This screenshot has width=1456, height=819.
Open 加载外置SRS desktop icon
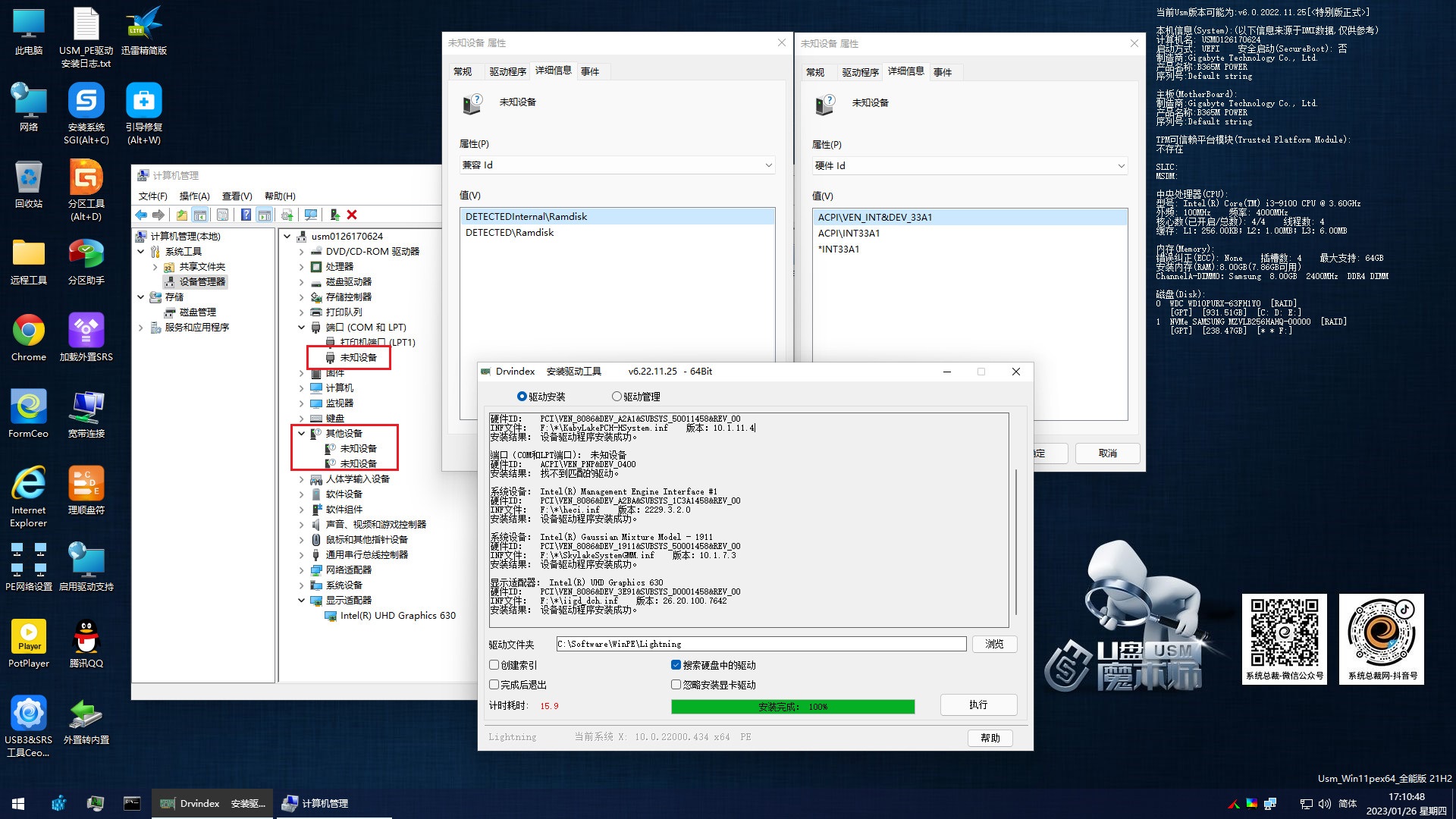point(86,337)
